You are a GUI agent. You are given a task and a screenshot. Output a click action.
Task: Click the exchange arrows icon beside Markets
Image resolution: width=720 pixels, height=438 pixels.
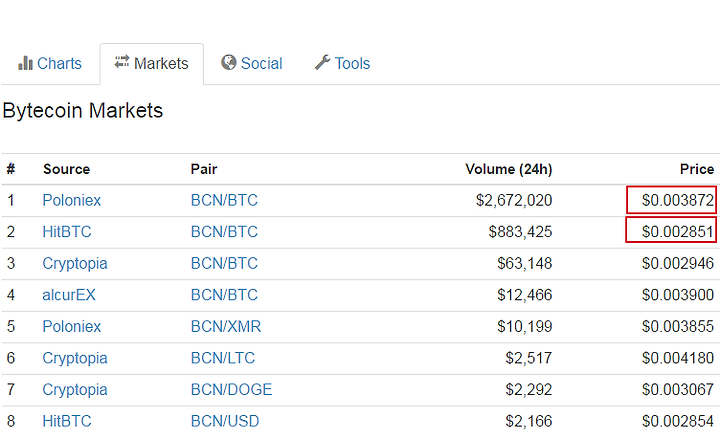[x=122, y=62]
